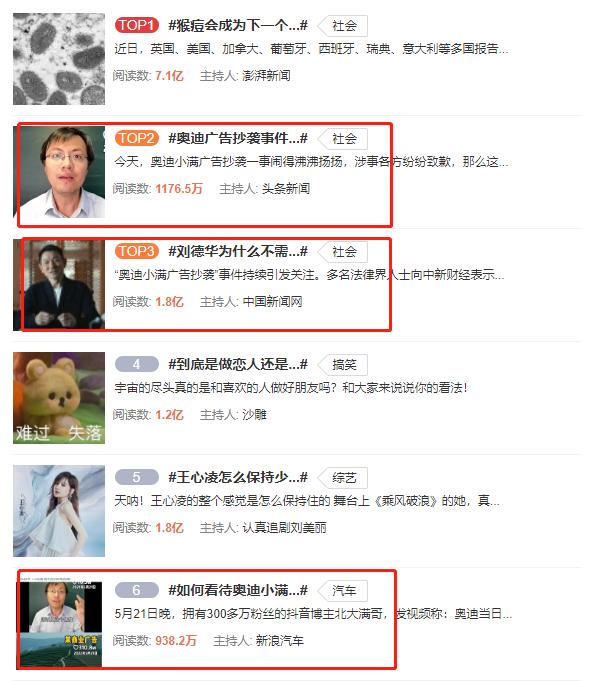Open the monkeypox virus topic thumbnail

coord(59,59)
